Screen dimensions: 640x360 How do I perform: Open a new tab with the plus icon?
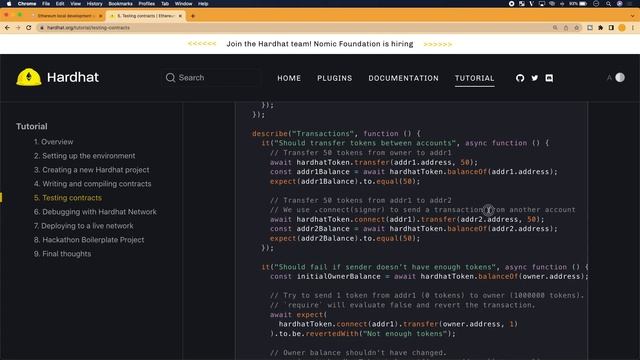point(193,16)
